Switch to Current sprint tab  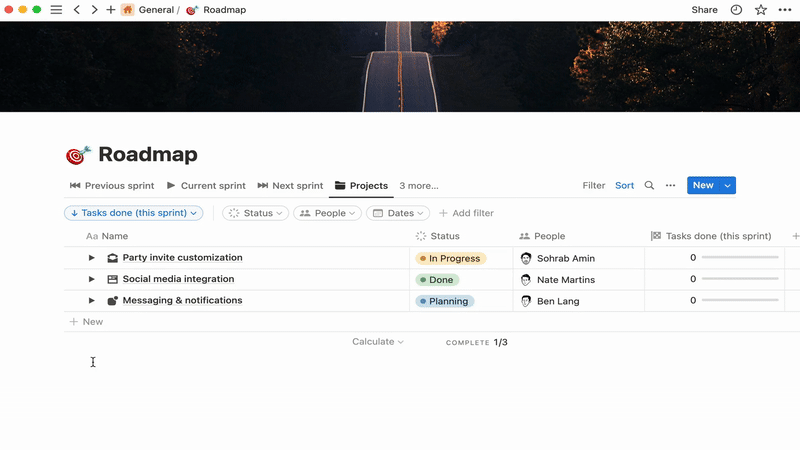206,186
